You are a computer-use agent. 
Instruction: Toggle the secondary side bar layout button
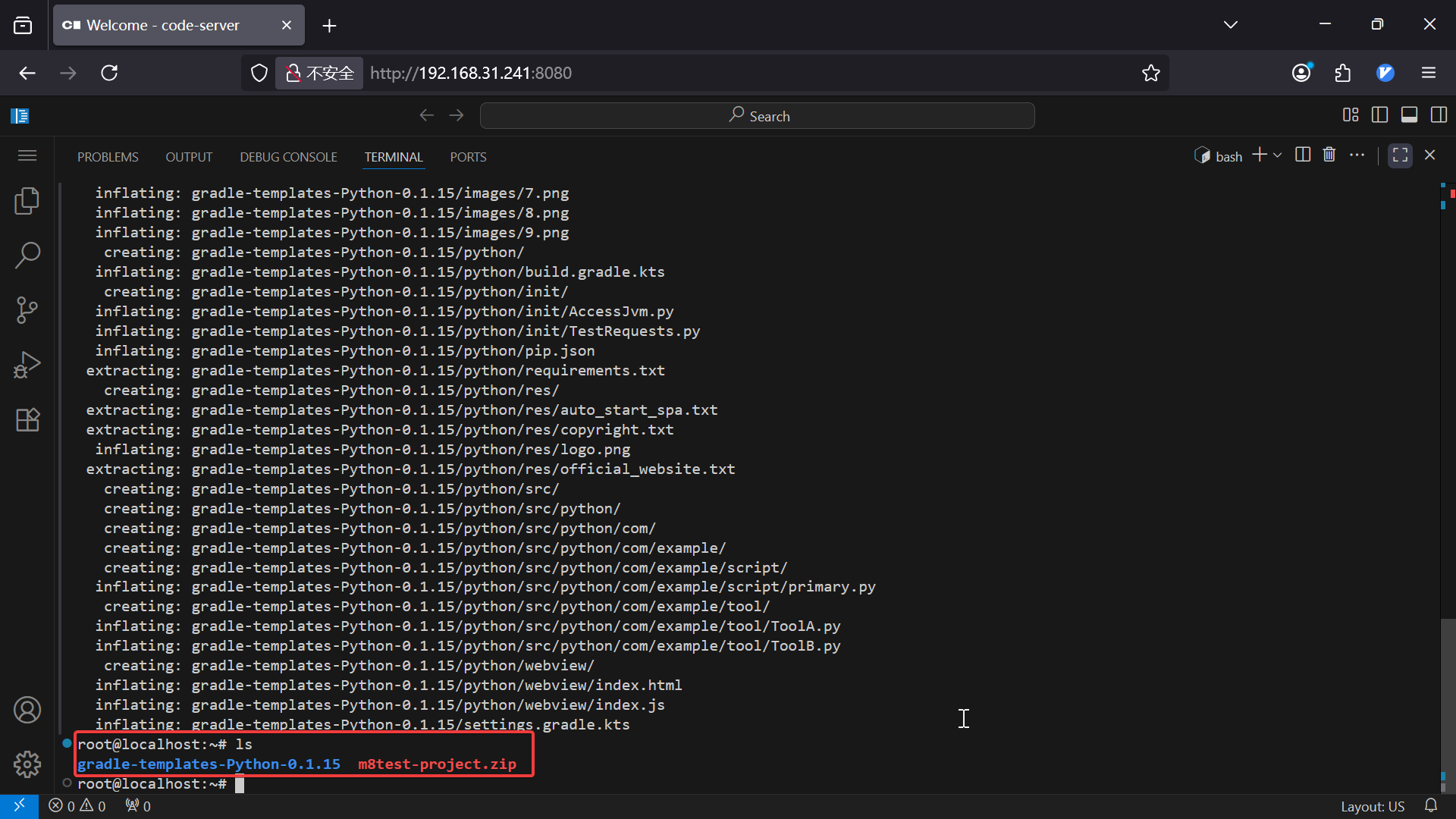[x=1439, y=115]
